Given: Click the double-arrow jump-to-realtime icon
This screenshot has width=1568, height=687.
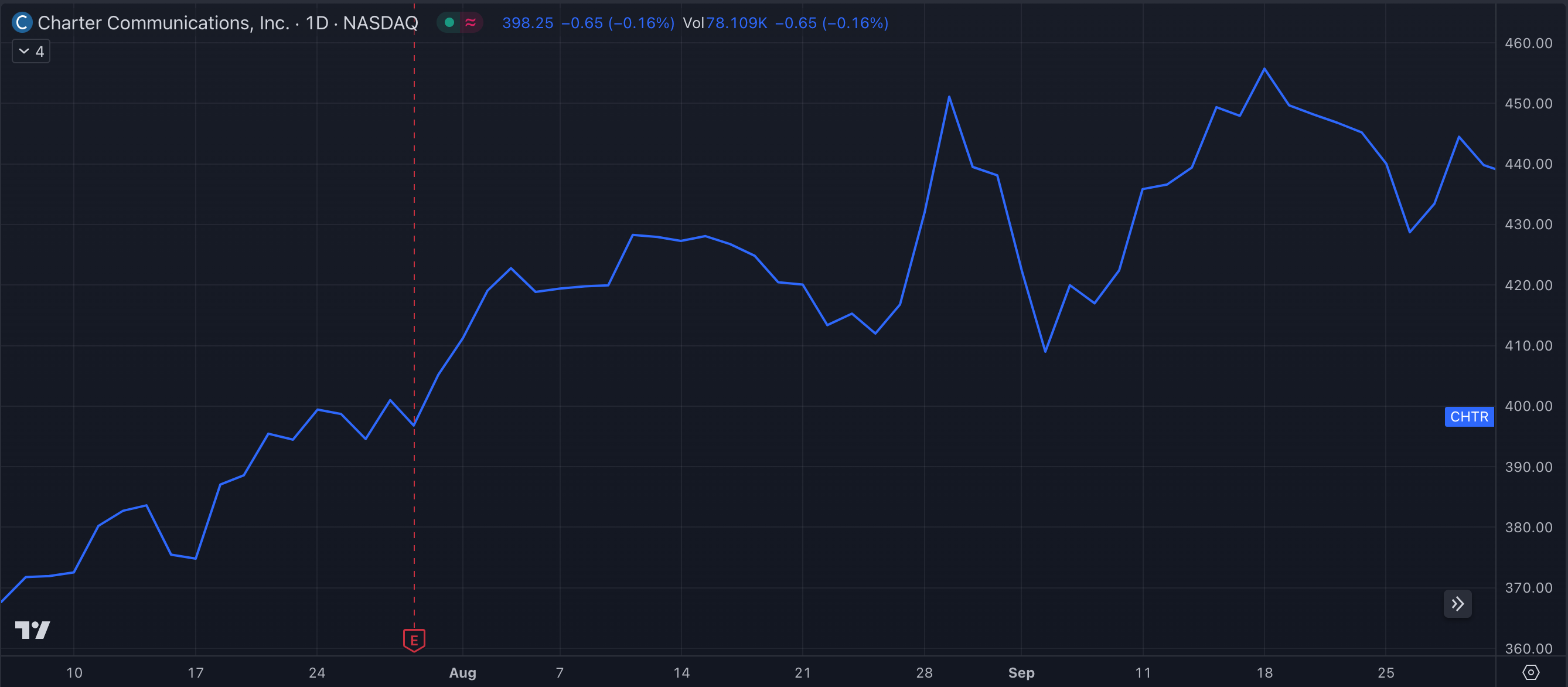Looking at the screenshot, I should click(x=1457, y=603).
